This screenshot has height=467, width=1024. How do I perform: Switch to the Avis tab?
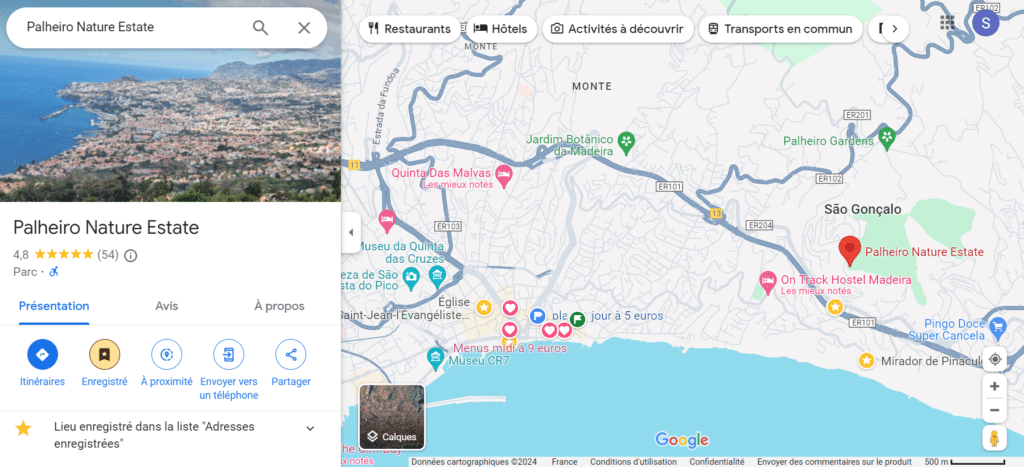[167, 306]
